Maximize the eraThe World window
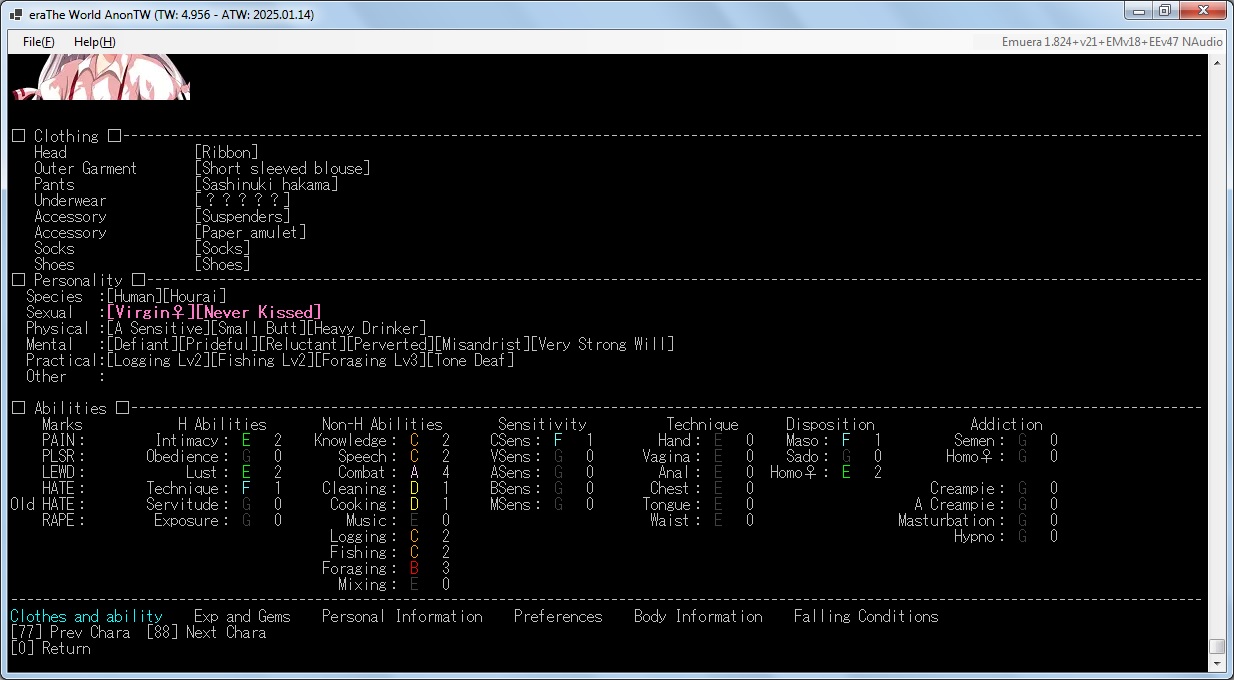The width and height of the screenshot is (1234, 680). (1165, 11)
